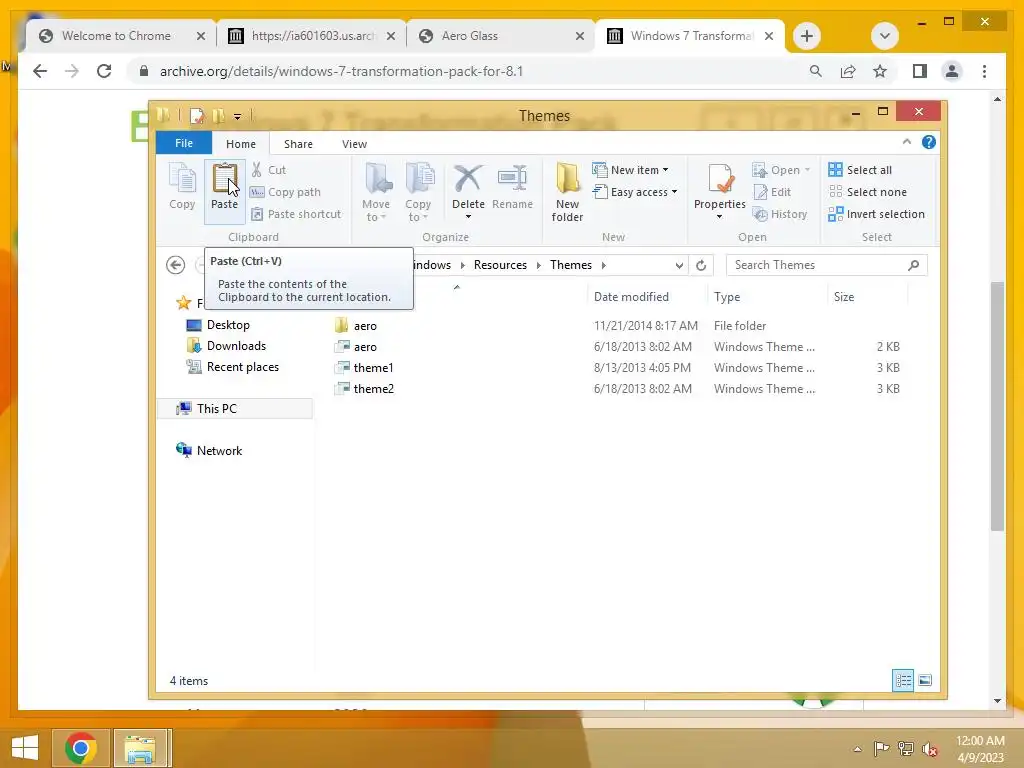Open Quick Access Toolbar customize dropdown

coord(238,117)
